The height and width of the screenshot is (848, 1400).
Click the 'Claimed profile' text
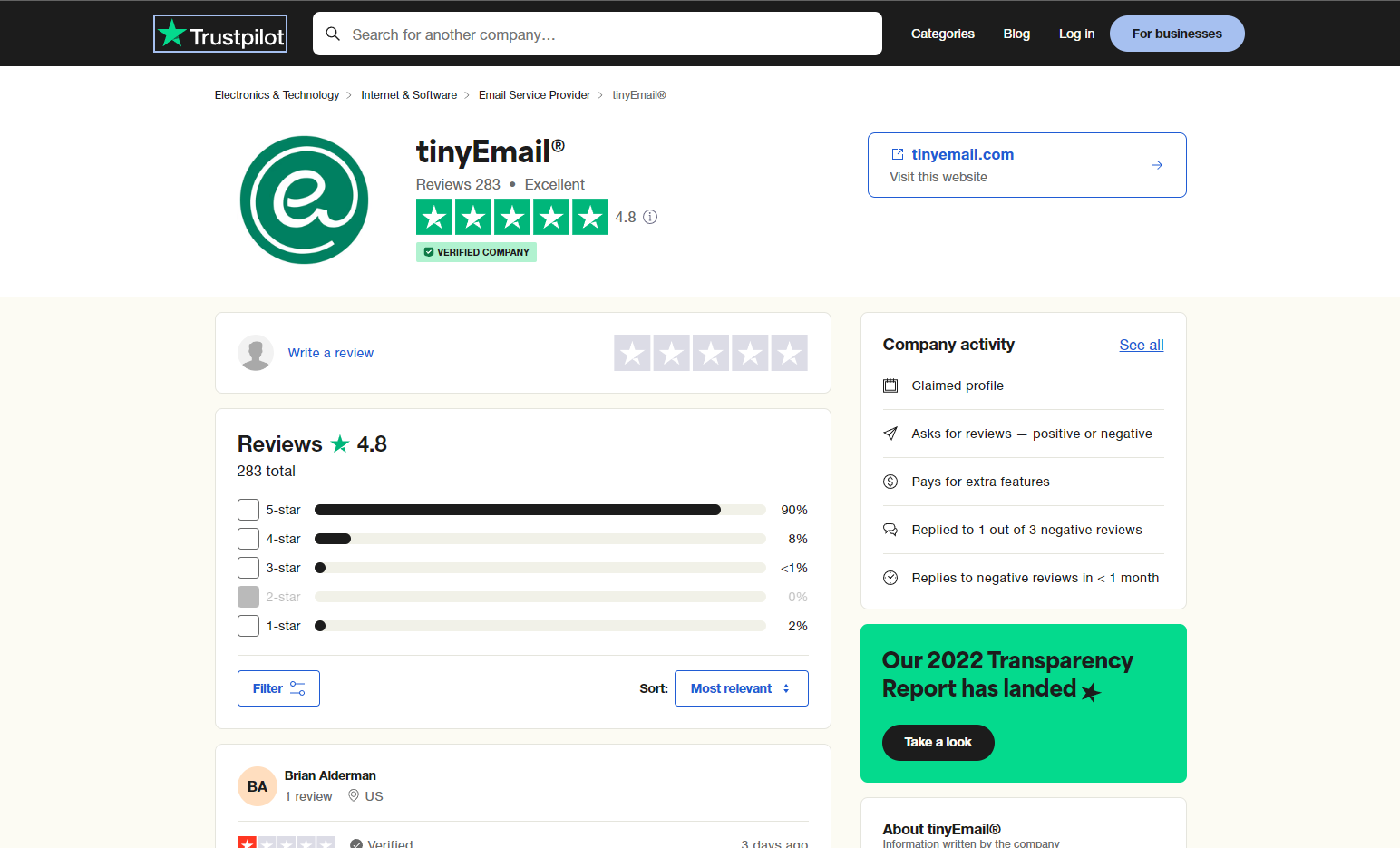coord(958,385)
